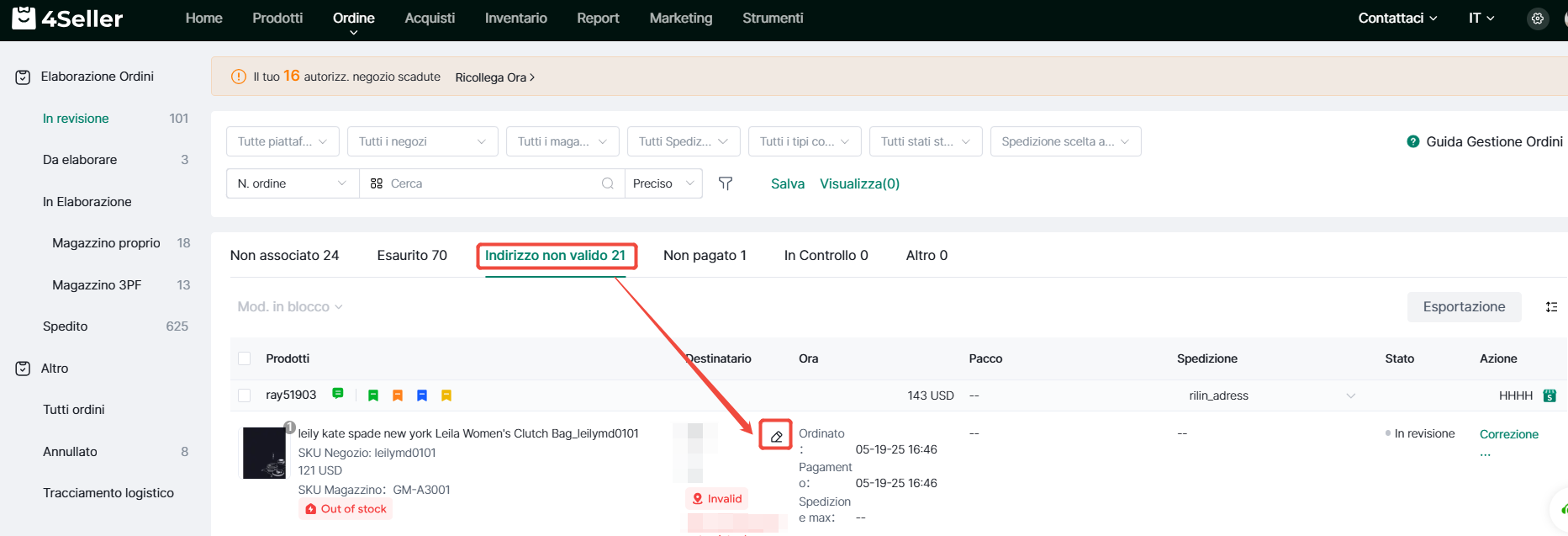Click the blue bookmark flag on order ray51903
Viewport: 1568px width, 536px height.
click(x=422, y=395)
